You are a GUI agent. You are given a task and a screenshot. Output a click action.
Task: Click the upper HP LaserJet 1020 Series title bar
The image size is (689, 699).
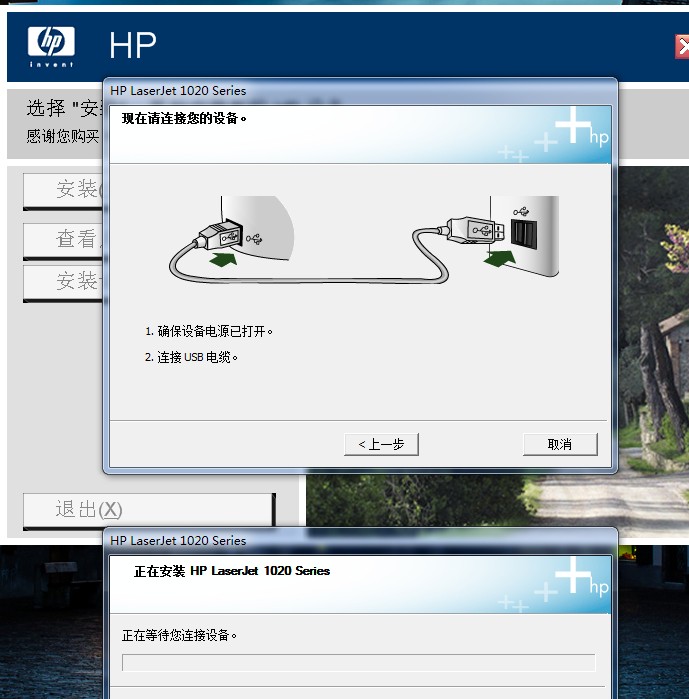(x=360, y=91)
